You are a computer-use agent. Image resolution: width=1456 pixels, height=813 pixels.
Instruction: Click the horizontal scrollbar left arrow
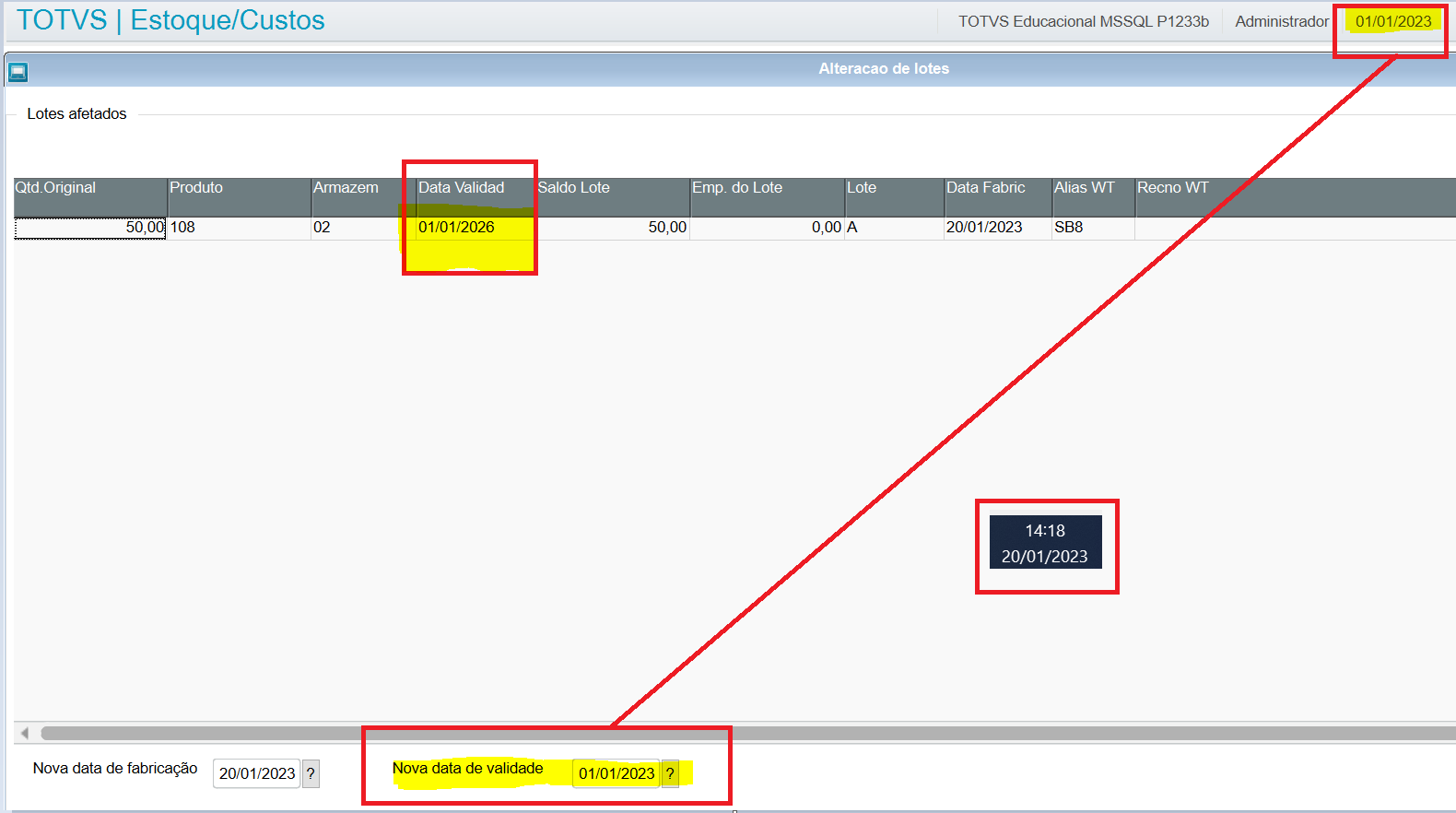pyautogui.click(x=25, y=733)
